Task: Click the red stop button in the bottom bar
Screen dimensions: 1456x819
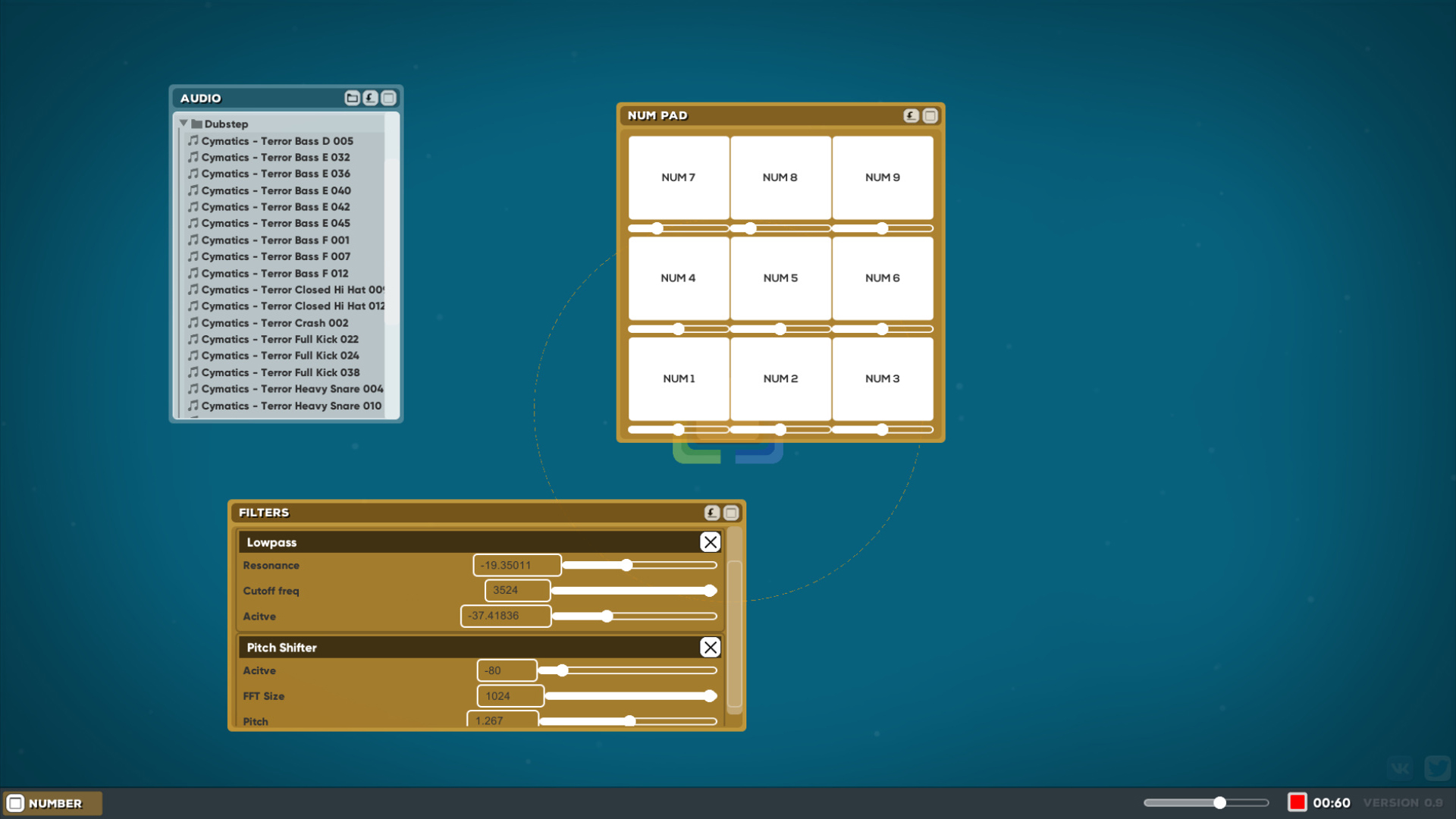Action: click(1298, 802)
